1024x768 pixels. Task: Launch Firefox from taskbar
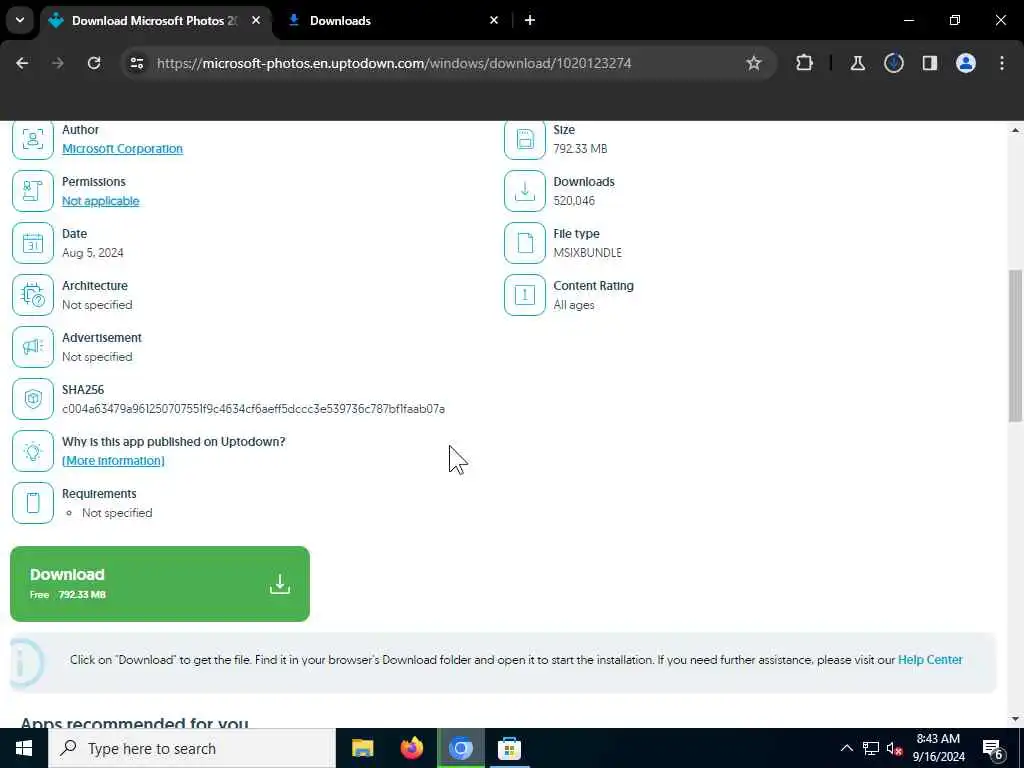411,748
